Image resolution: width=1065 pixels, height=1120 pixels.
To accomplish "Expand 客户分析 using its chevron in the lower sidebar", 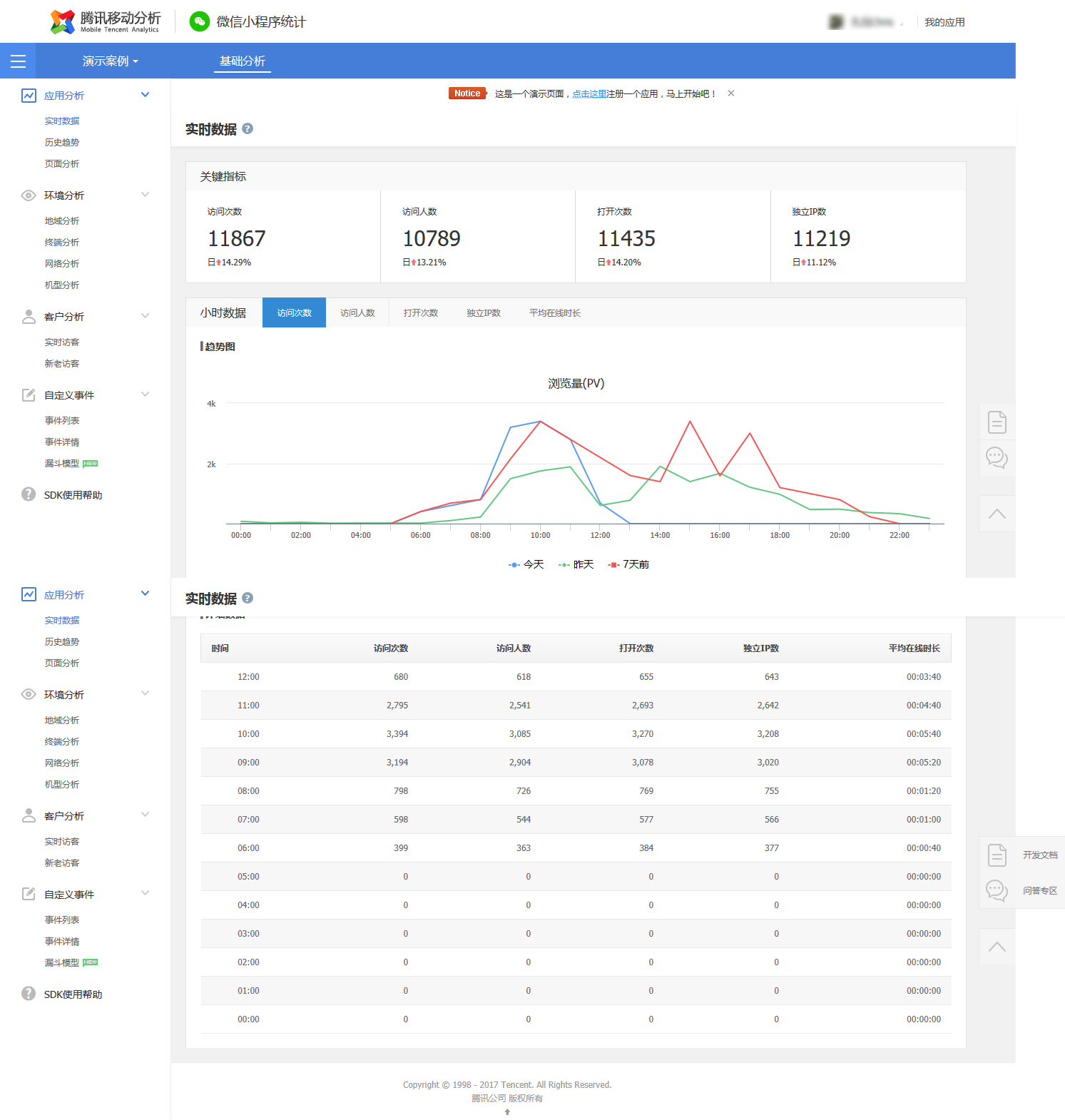I will 146,814.
